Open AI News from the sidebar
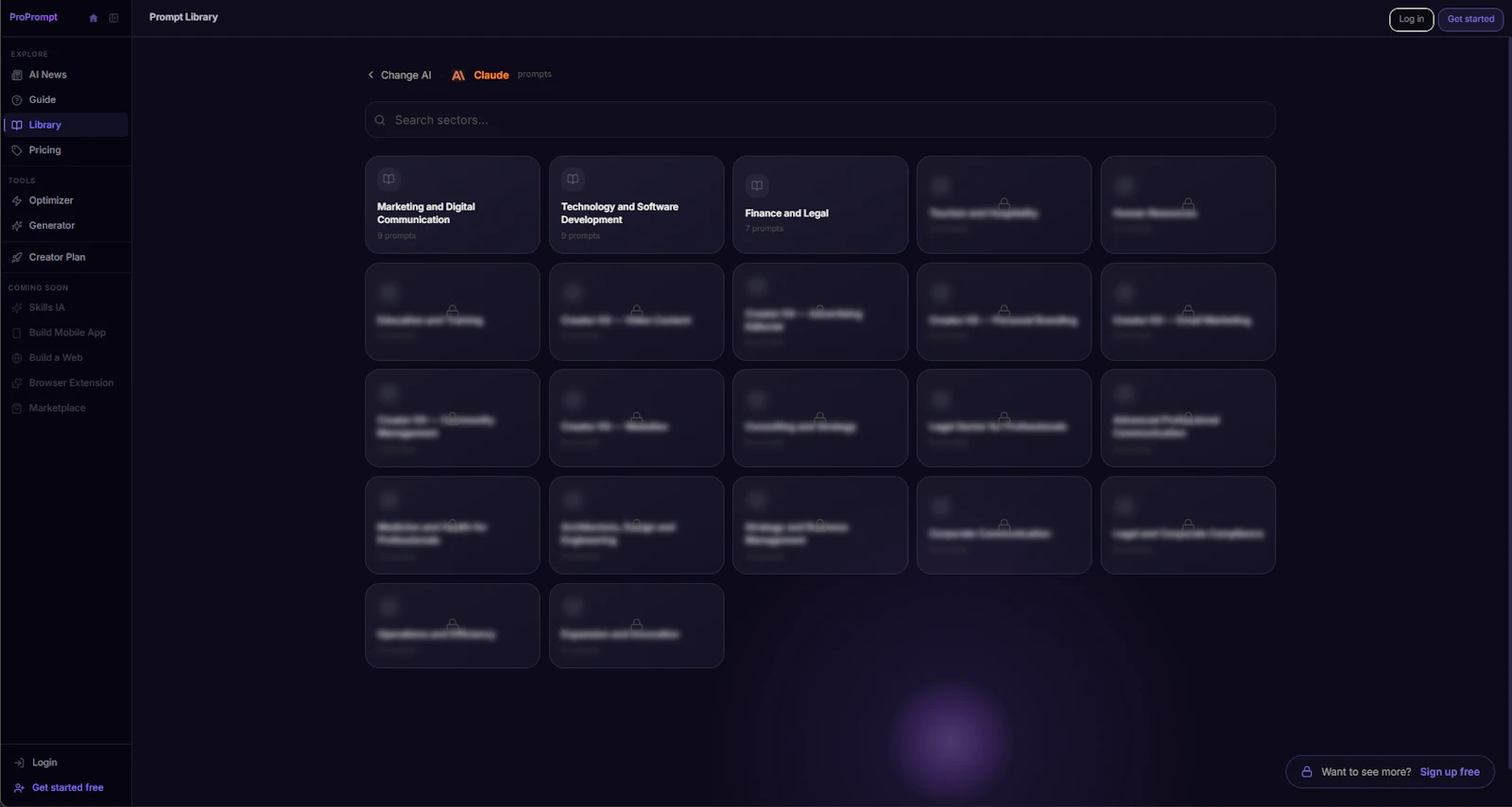 click(65, 75)
